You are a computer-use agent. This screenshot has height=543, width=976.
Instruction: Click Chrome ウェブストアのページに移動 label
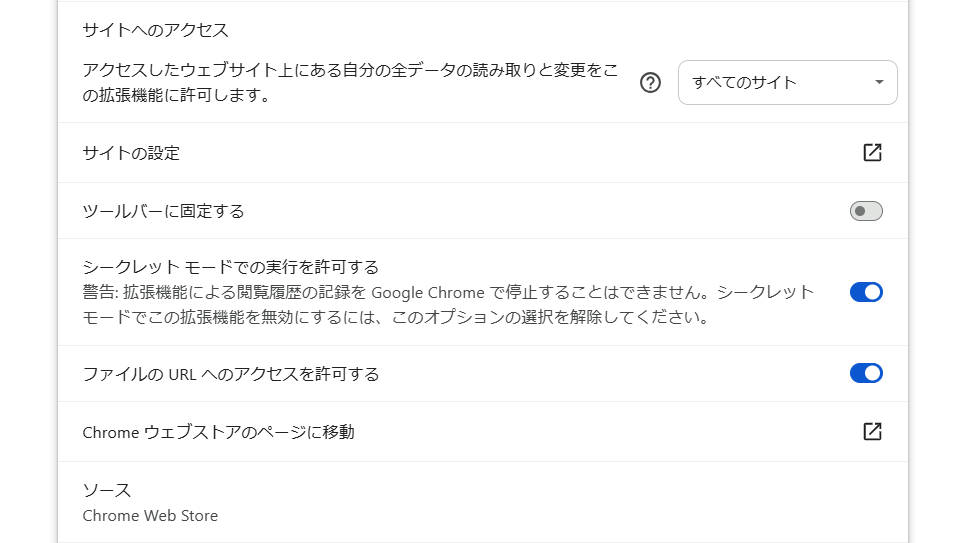tap(218, 432)
